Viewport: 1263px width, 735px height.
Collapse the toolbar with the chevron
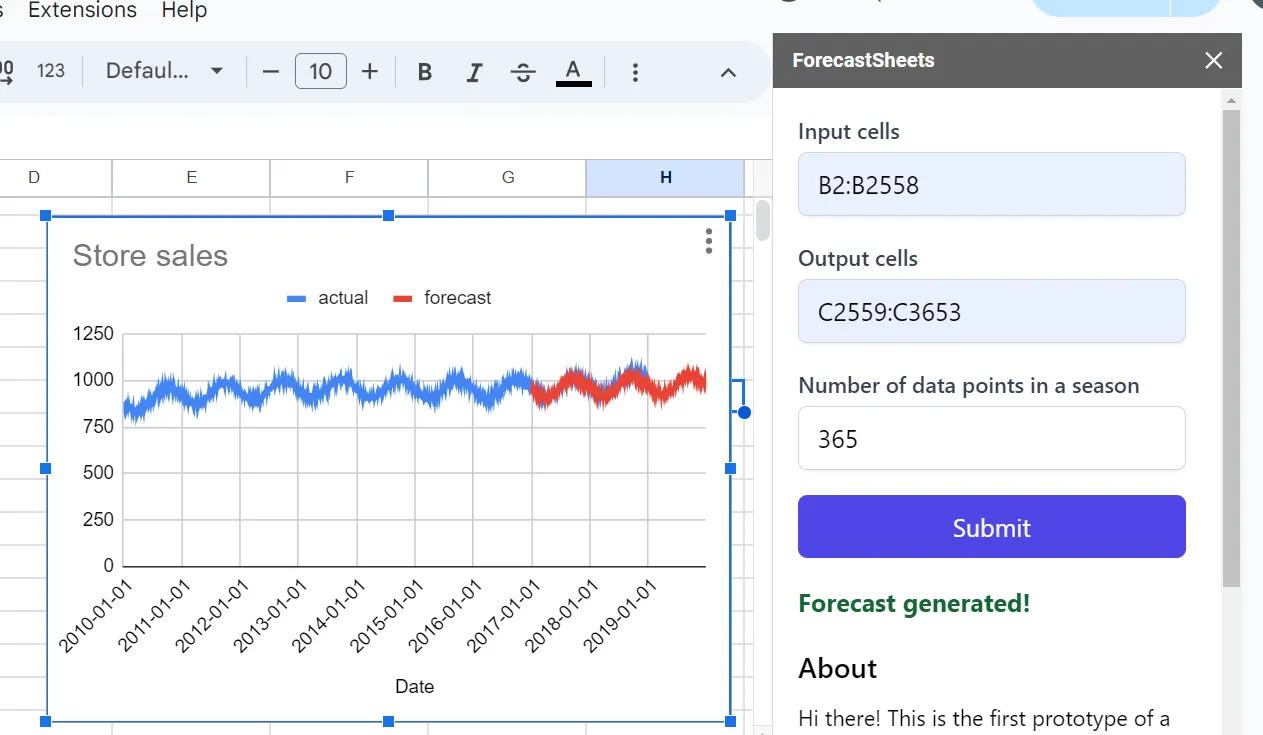click(728, 71)
